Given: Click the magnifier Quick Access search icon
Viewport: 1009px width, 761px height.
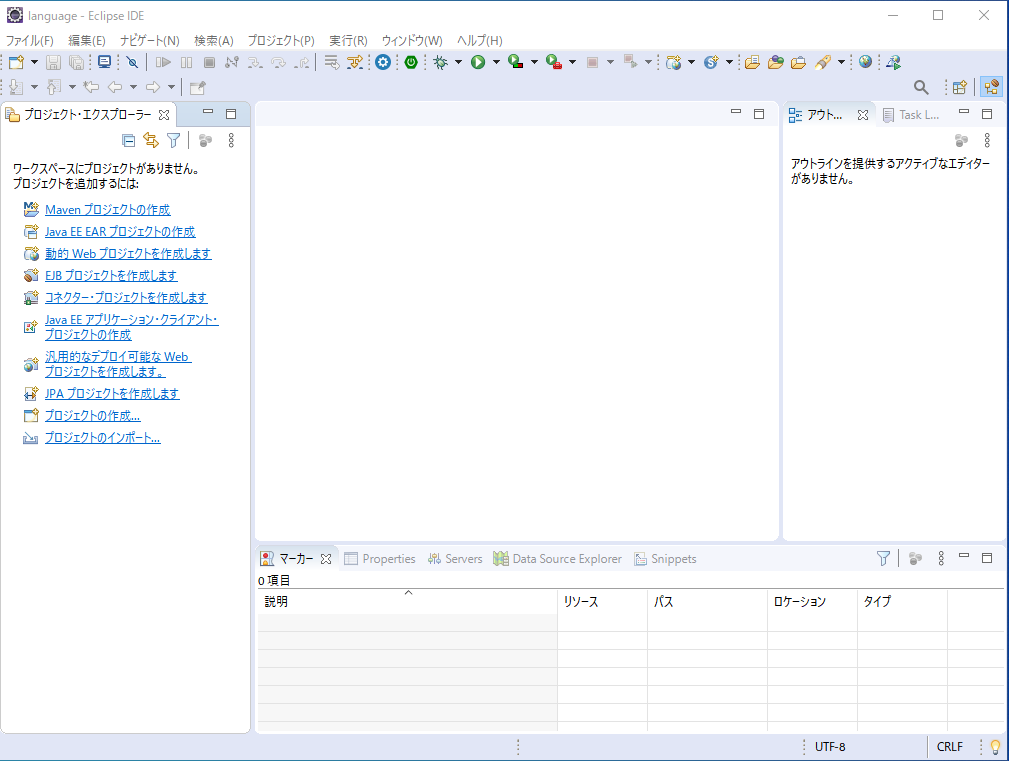Looking at the screenshot, I should (x=921, y=87).
